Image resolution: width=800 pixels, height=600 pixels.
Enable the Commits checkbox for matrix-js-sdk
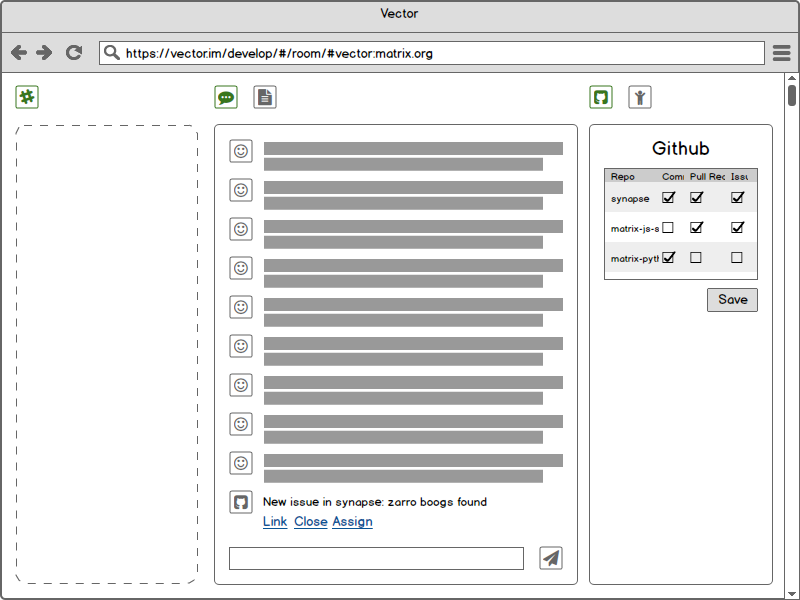[668, 228]
